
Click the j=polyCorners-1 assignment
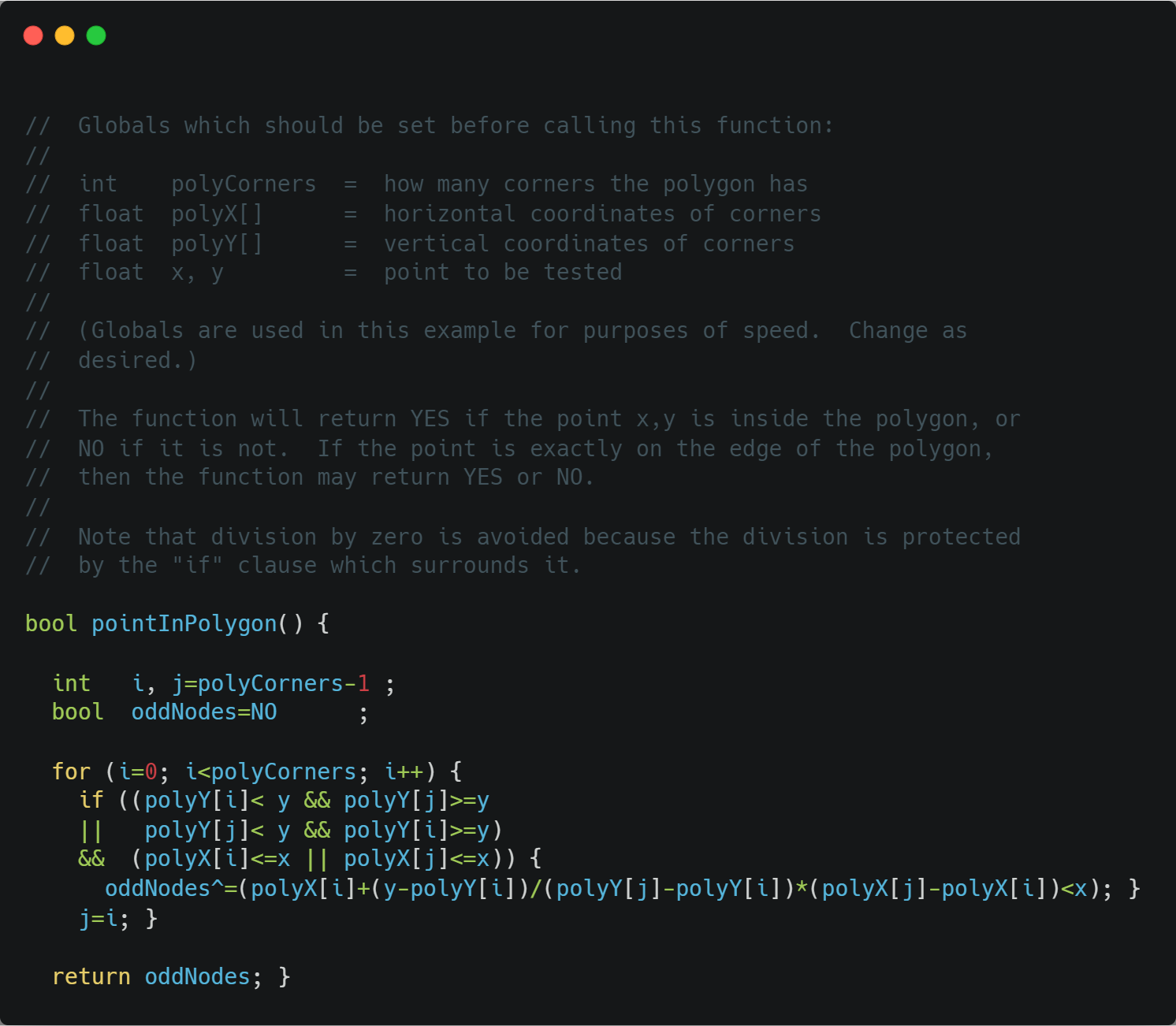click(270, 684)
